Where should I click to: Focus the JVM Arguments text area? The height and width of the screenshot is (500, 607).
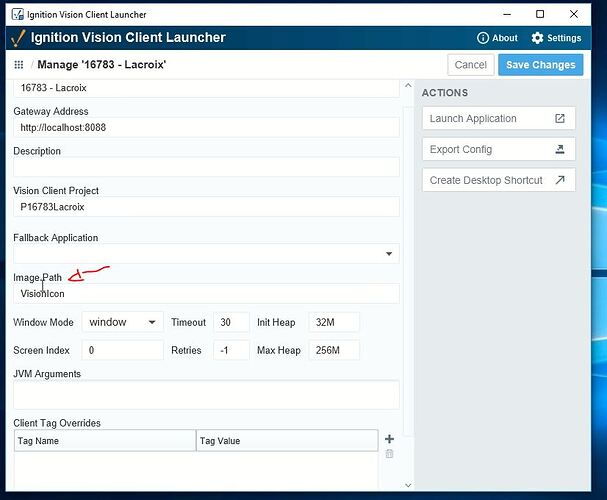pyautogui.click(x=206, y=395)
